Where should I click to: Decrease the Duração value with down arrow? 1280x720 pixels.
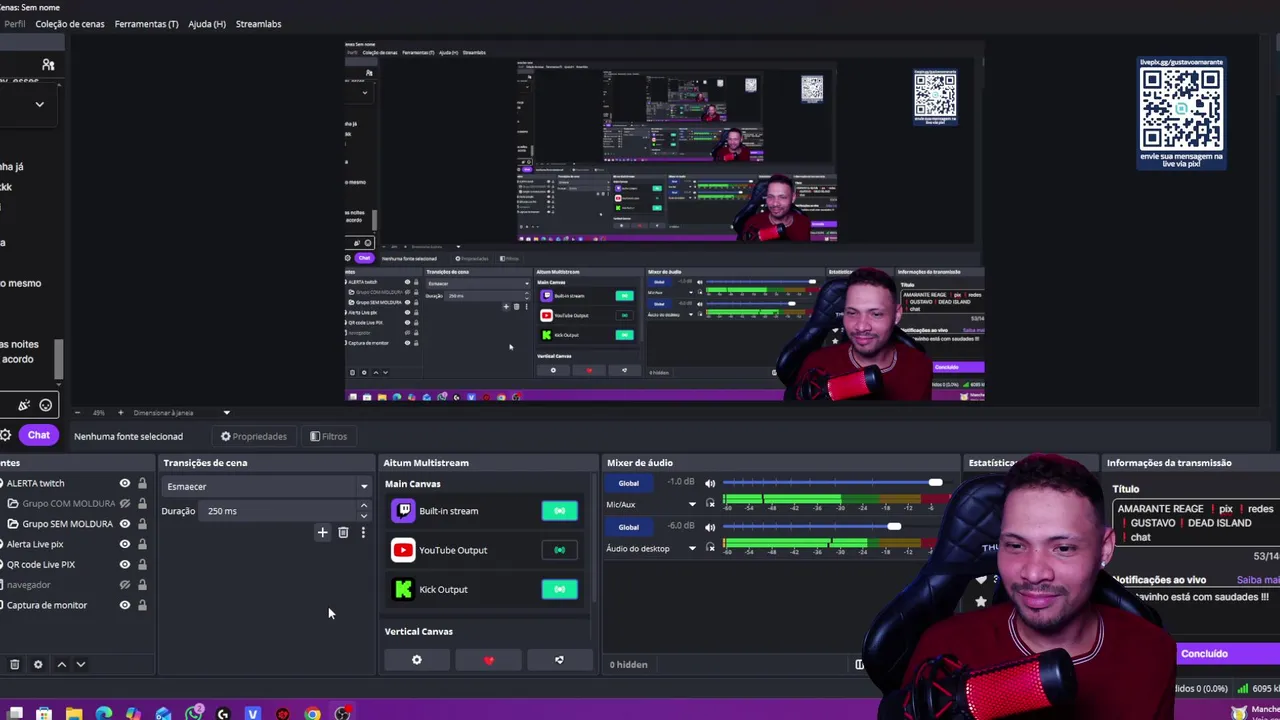coord(364,515)
